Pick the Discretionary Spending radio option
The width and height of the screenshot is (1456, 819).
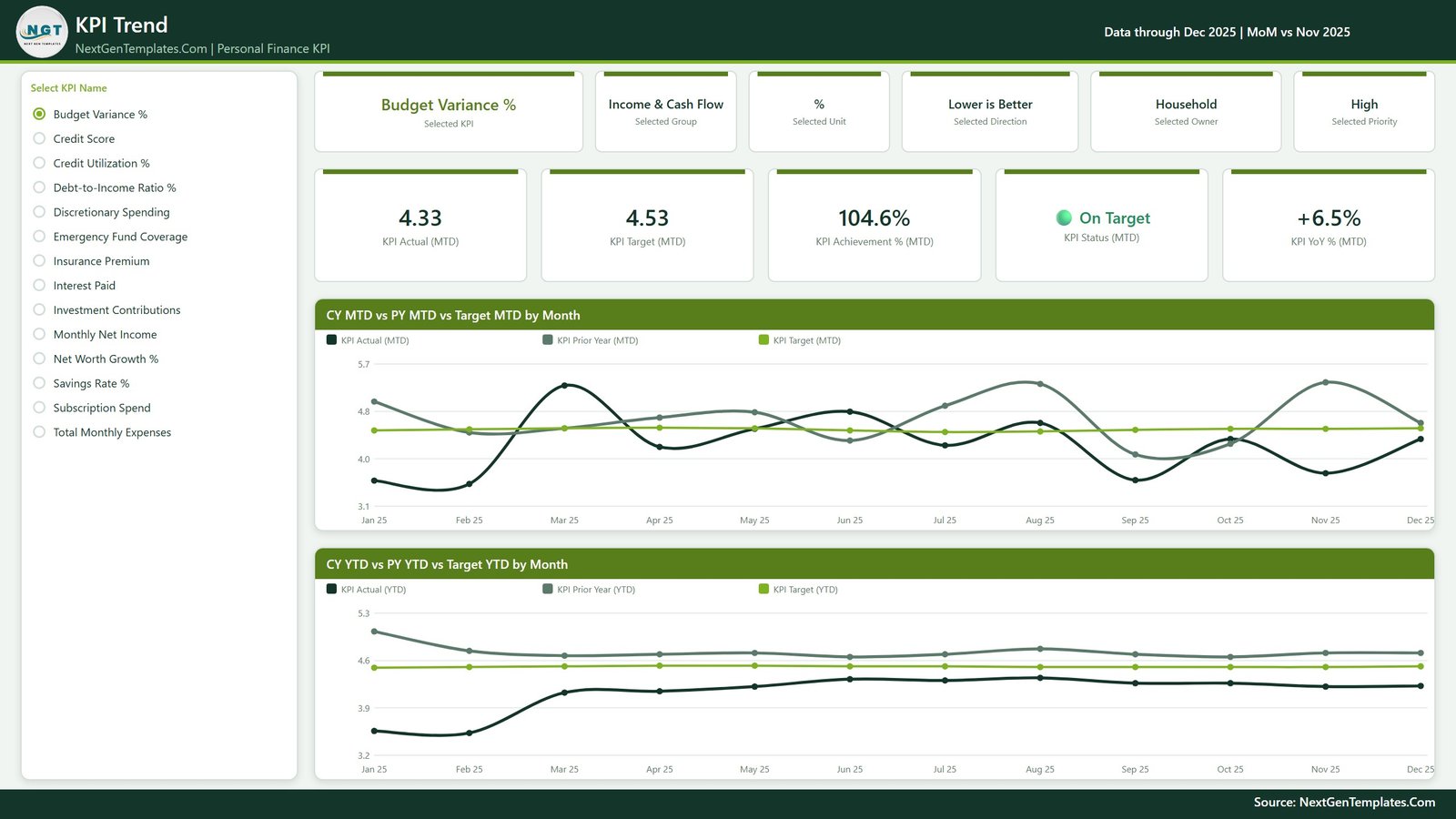[39, 212]
